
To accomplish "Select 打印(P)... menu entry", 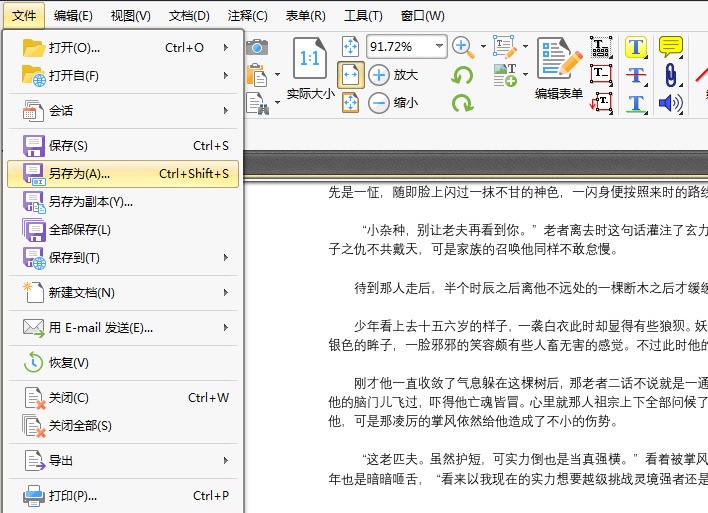I will 123,496.
